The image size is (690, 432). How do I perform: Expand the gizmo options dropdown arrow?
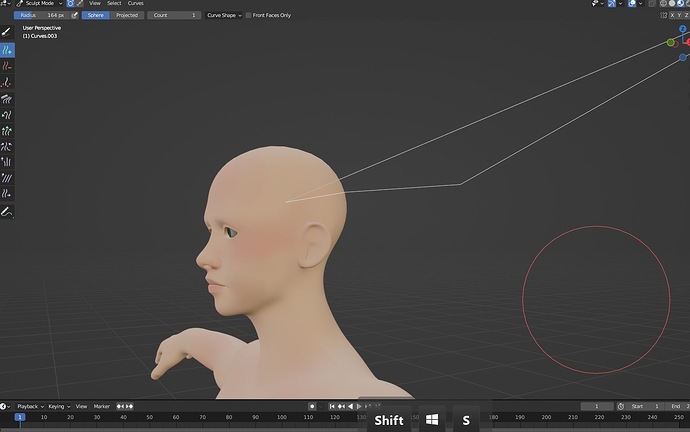click(x=620, y=4)
